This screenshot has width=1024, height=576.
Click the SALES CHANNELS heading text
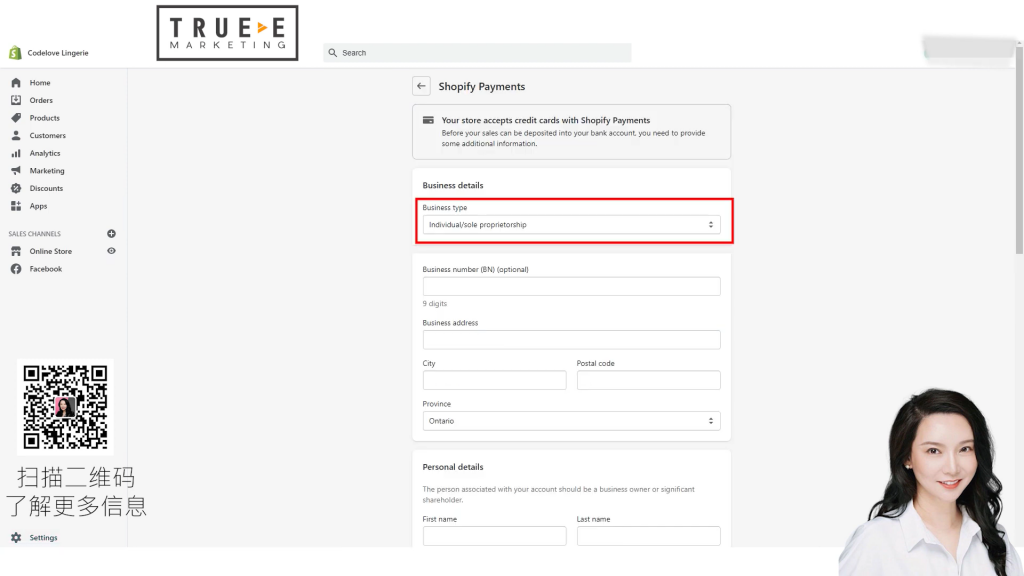coord(35,234)
